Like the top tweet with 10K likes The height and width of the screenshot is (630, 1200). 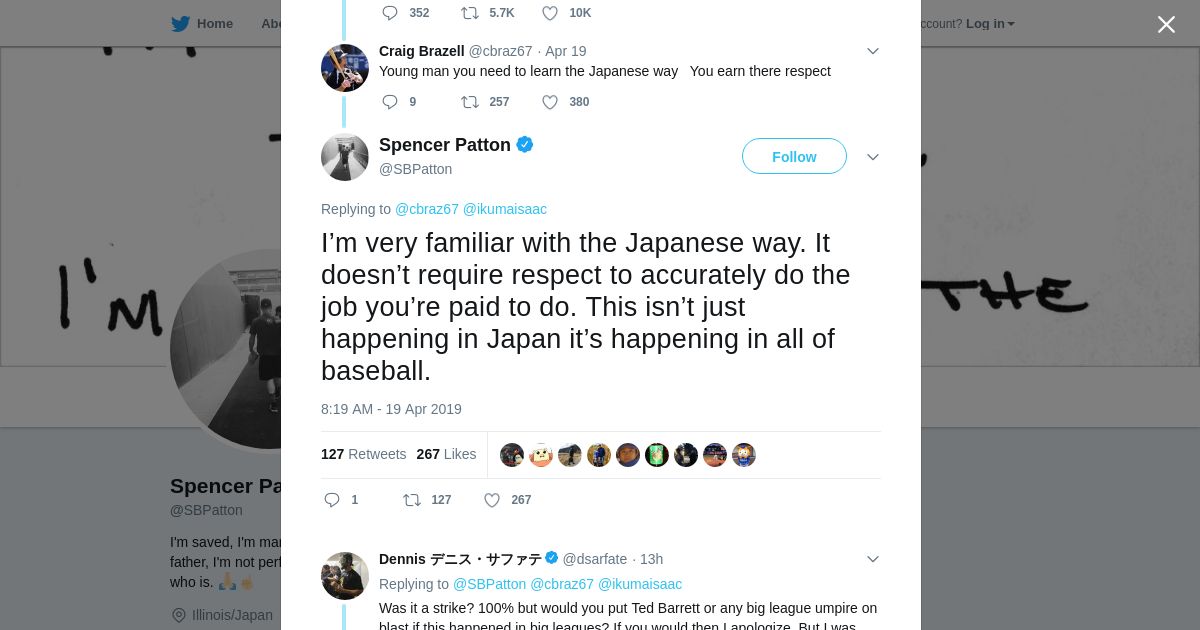point(550,13)
